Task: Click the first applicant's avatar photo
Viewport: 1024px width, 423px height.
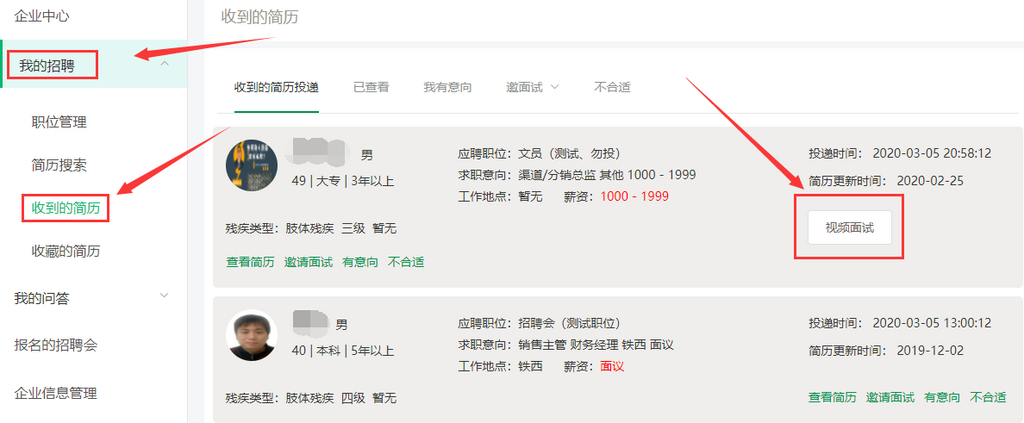Action: [252, 166]
